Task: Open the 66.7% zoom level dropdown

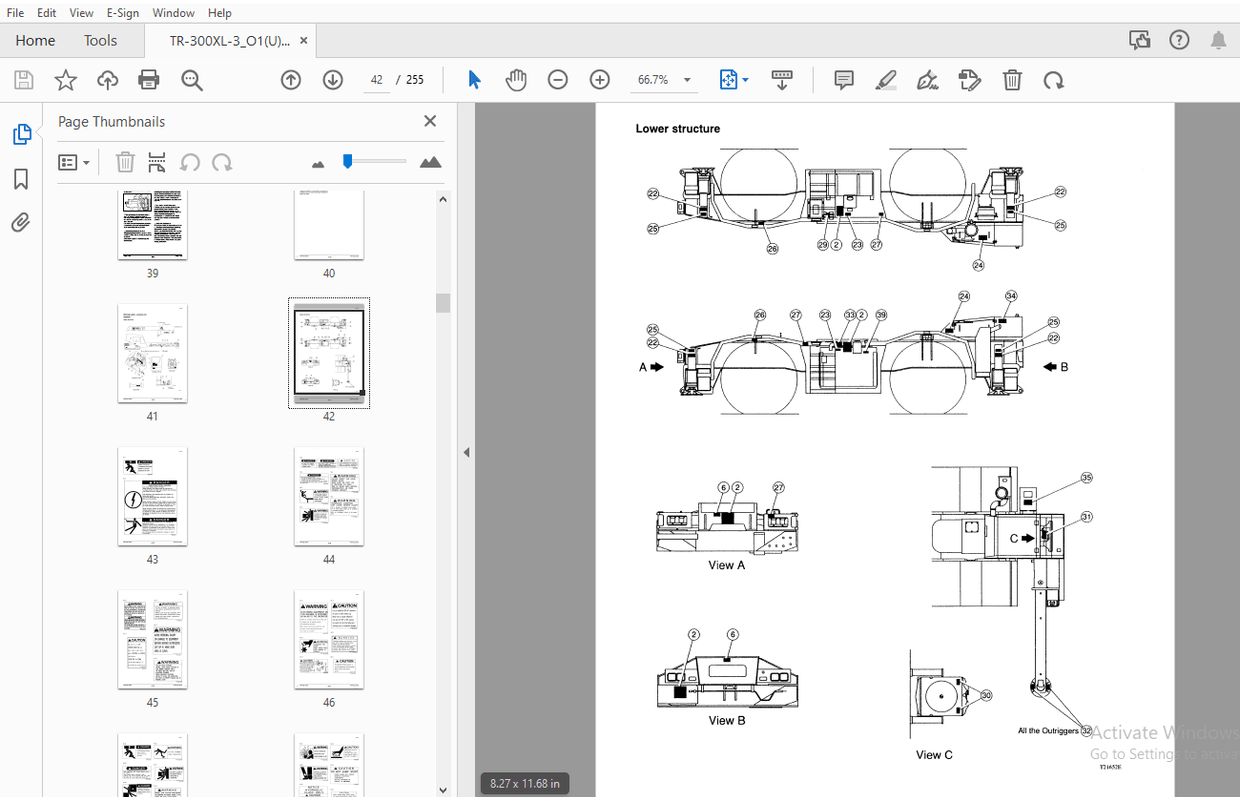Action: (x=686, y=79)
